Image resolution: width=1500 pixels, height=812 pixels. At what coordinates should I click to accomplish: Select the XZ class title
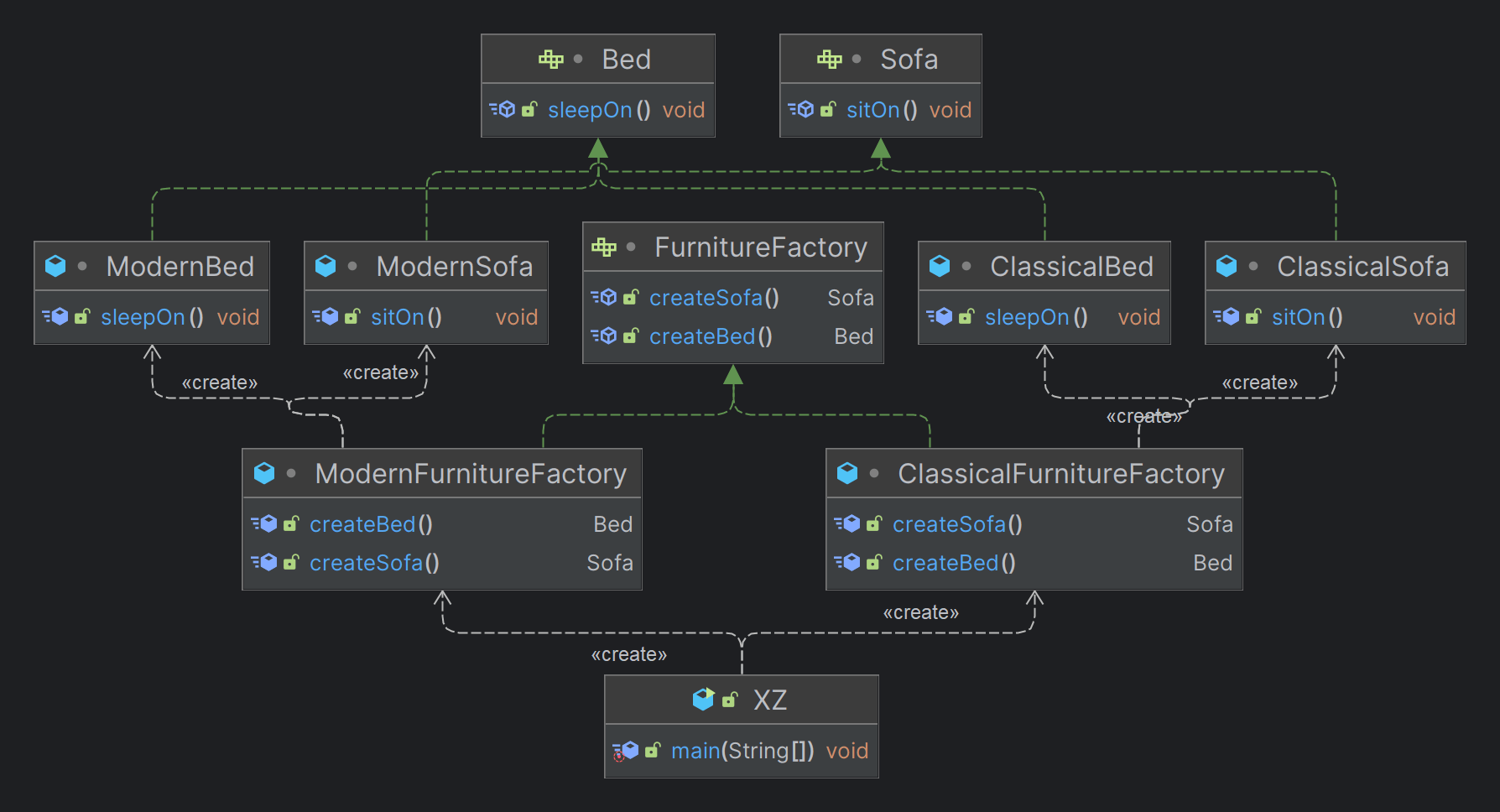click(x=770, y=700)
